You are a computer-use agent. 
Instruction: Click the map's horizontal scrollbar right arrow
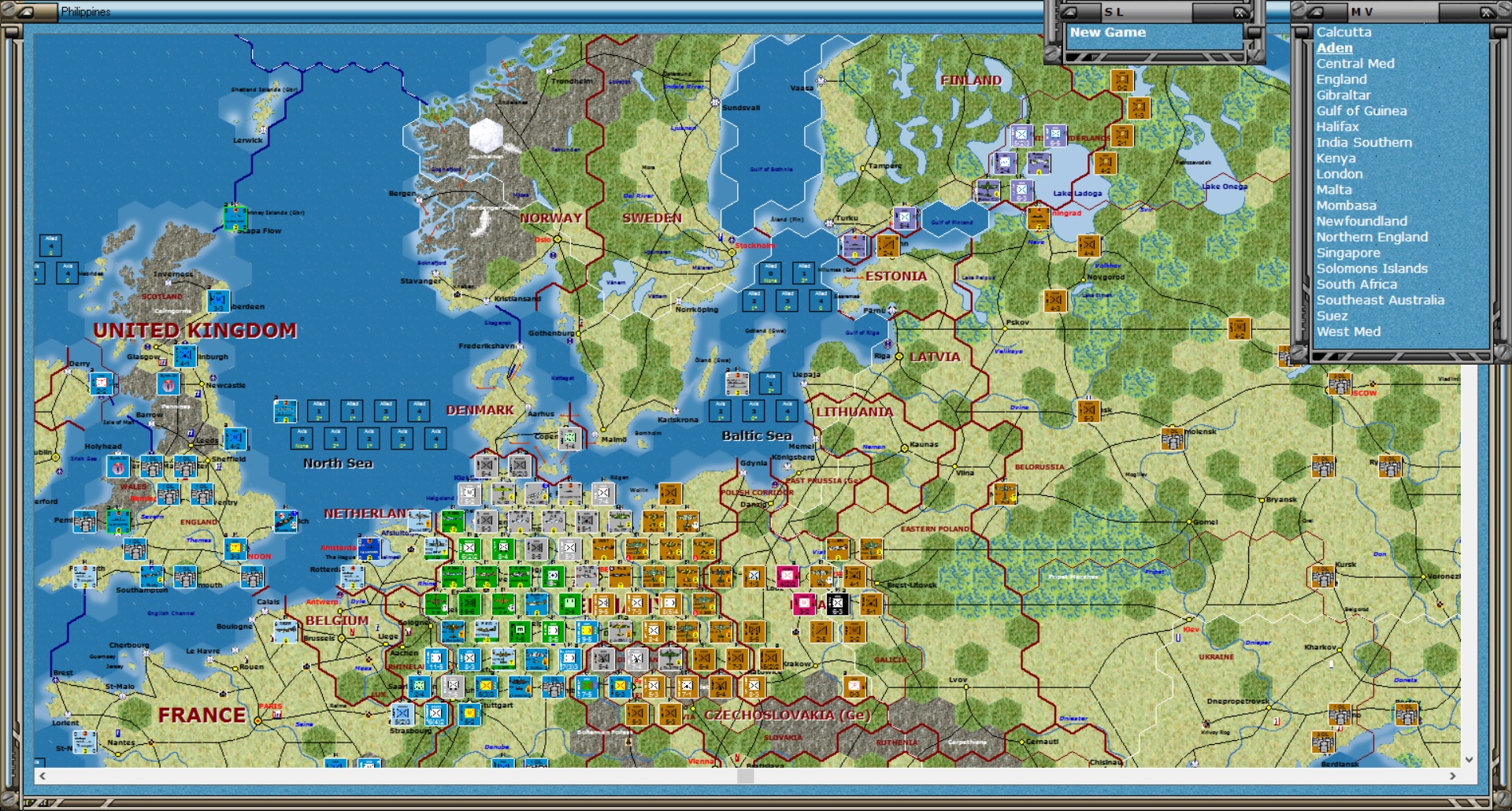tap(1453, 776)
